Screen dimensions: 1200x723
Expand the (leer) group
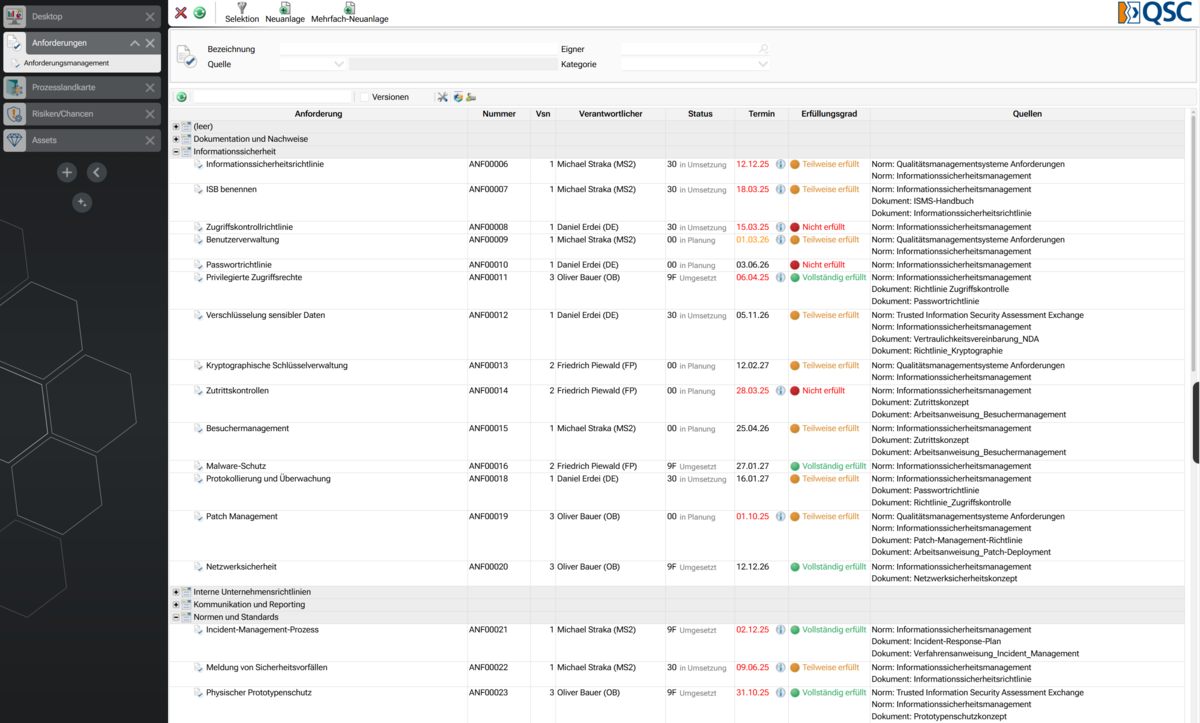click(x=176, y=126)
